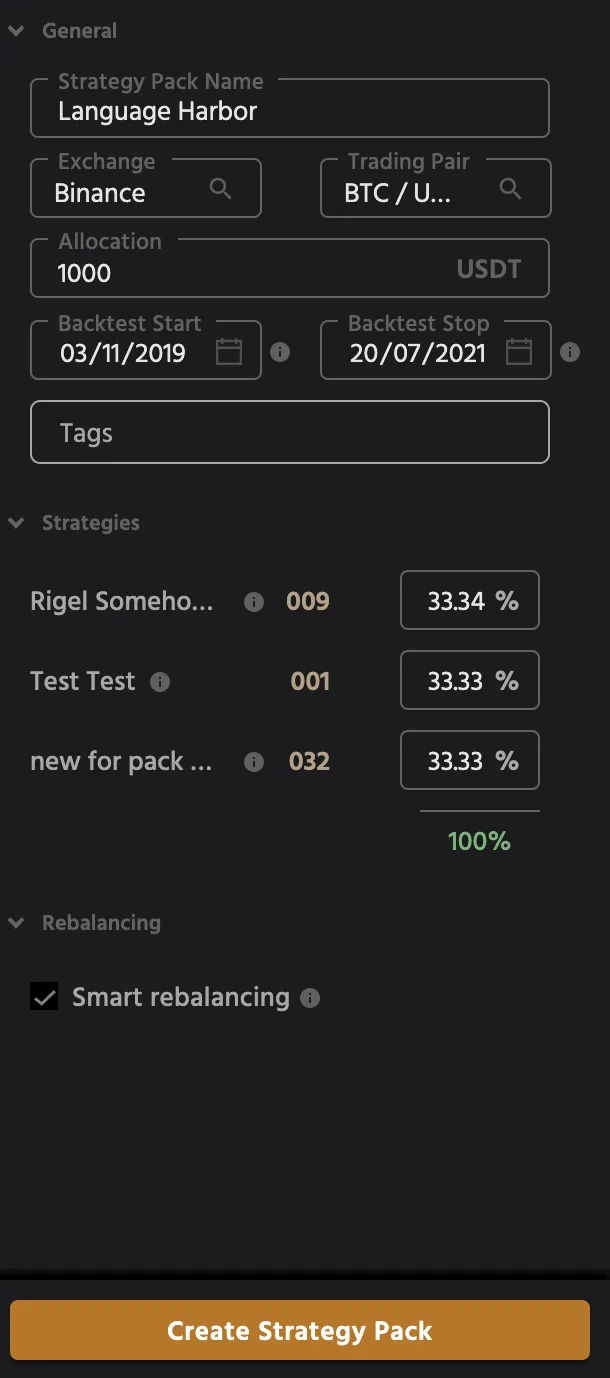Click info icon next to Backtest Start
The height and width of the screenshot is (1378, 610).
(x=281, y=352)
